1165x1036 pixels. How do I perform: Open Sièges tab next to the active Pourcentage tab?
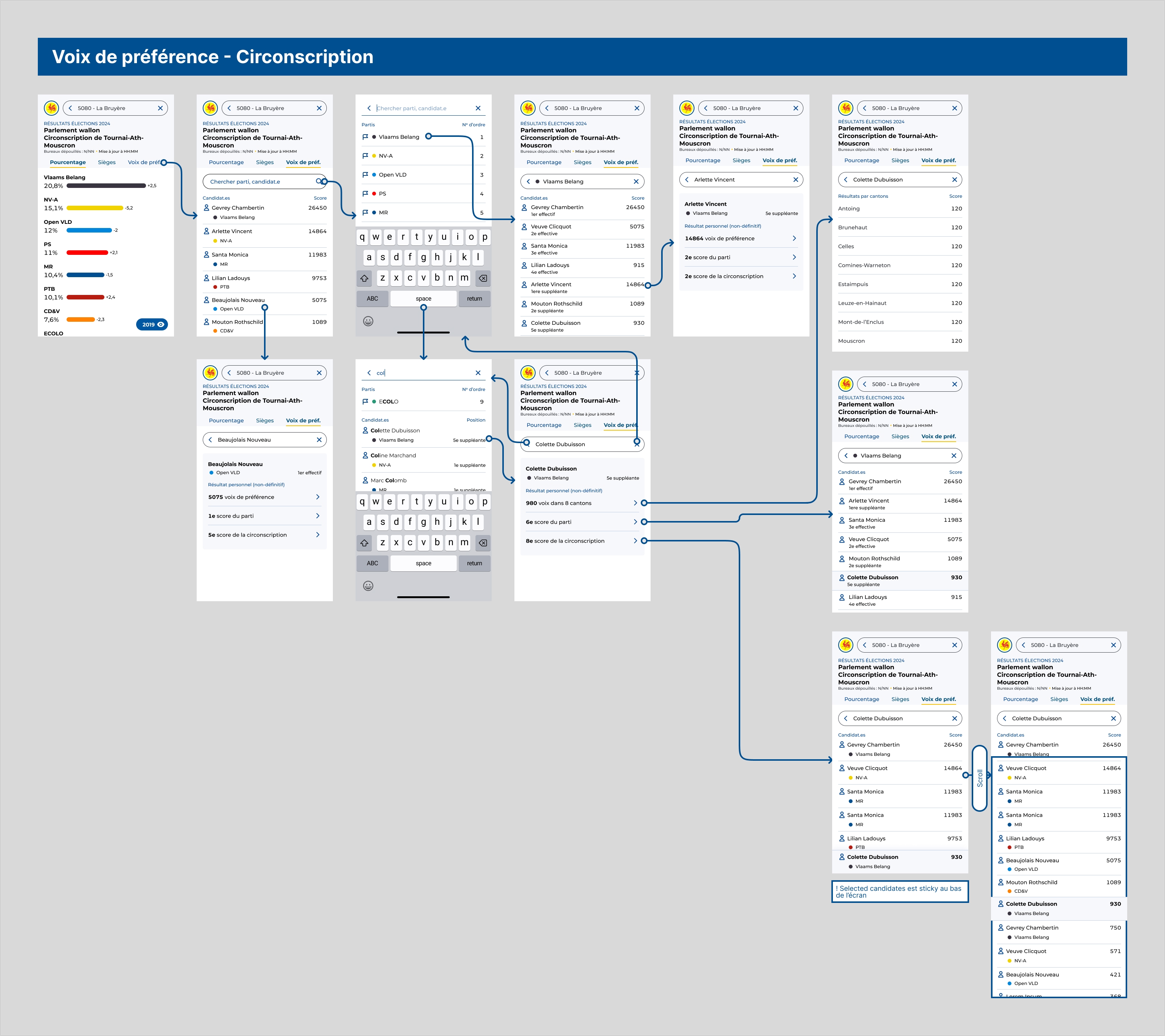[107, 163]
